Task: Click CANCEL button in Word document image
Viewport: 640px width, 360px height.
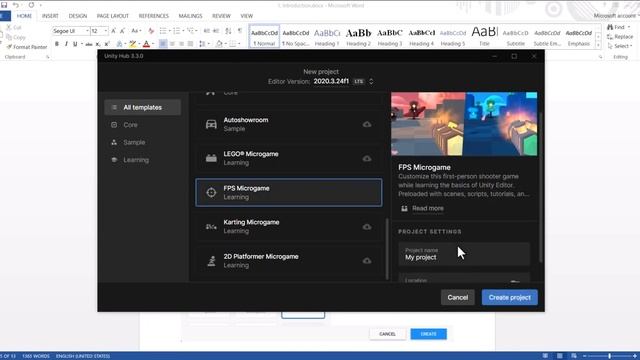Action: 387,334
